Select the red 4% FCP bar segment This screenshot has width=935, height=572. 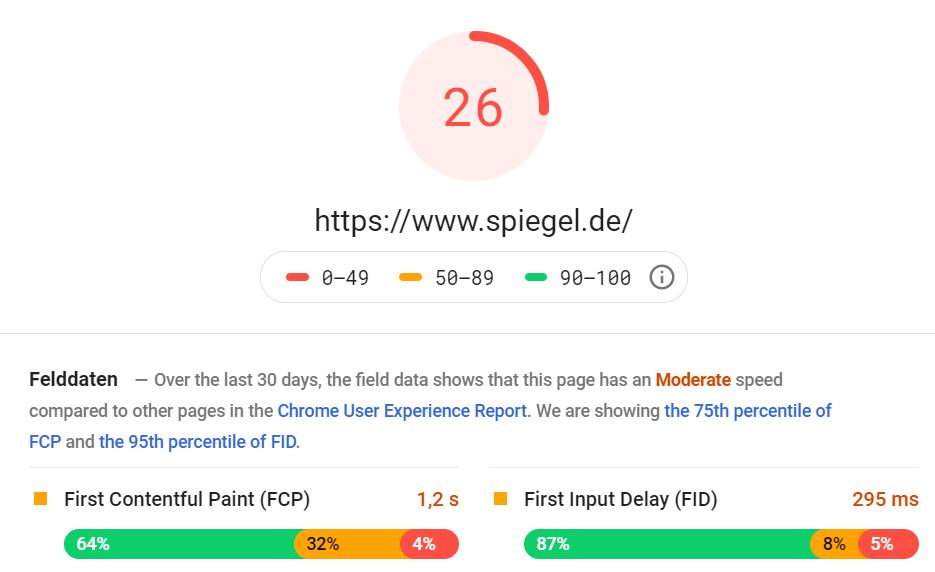tap(429, 544)
